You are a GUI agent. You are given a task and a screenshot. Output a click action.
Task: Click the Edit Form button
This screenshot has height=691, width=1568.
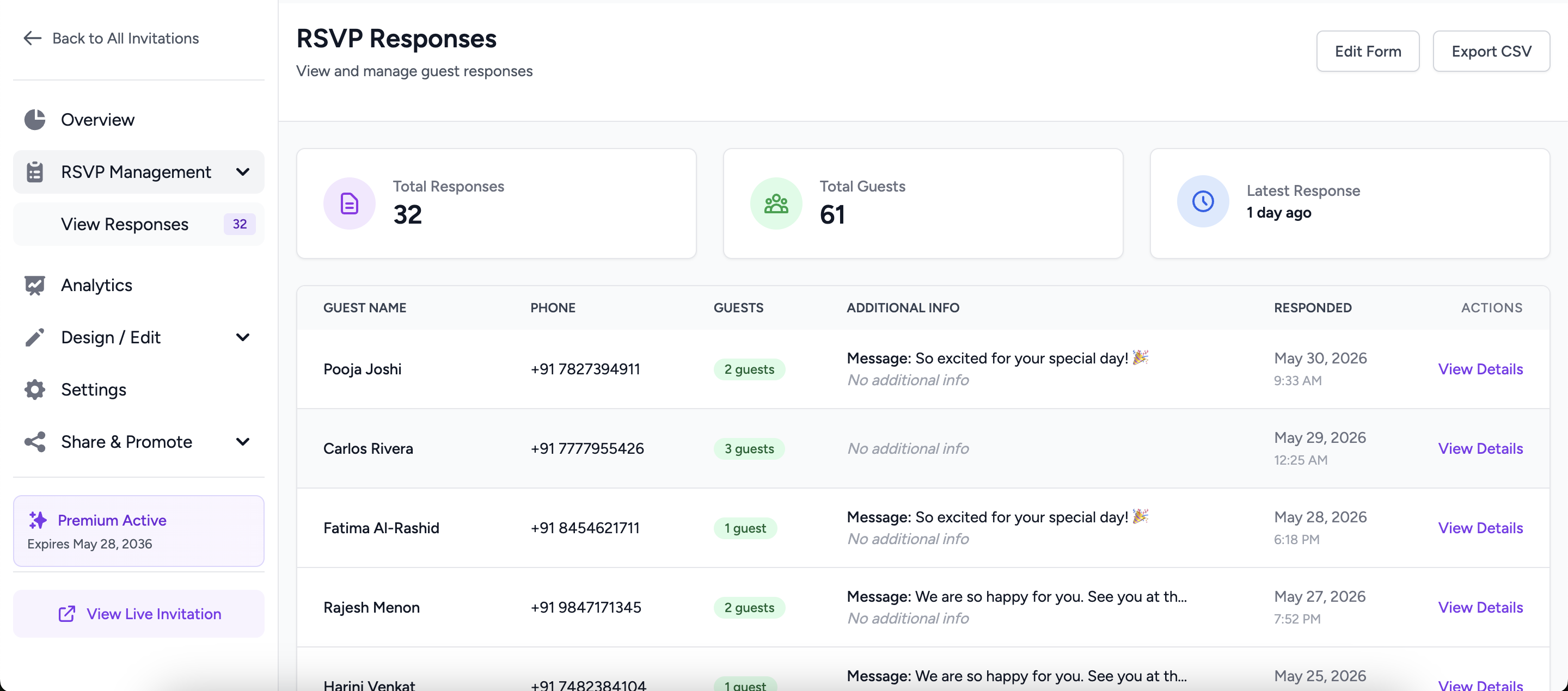pyautogui.click(x=1368, y=51)
